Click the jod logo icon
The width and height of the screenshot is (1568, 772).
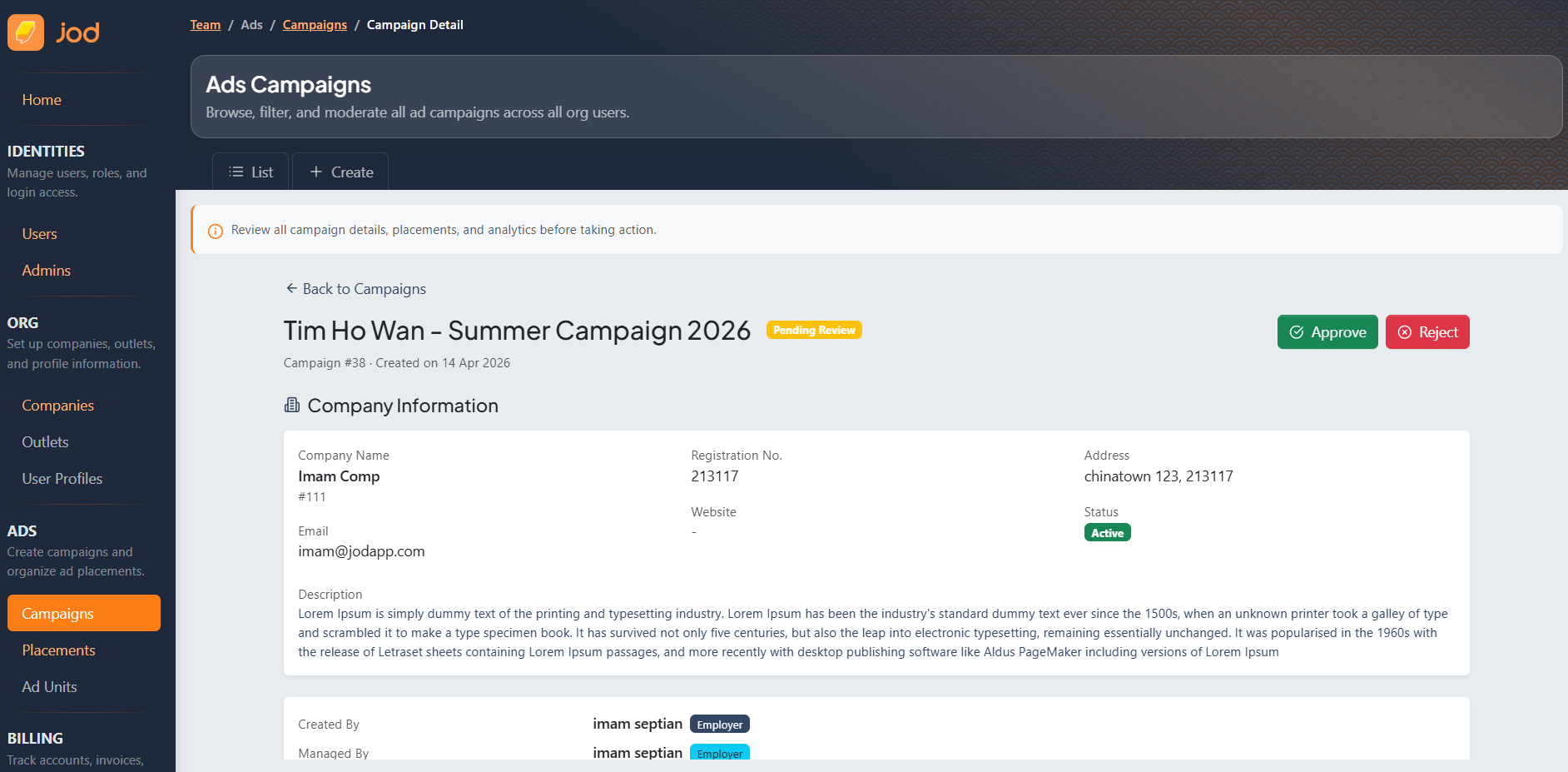tap(26, 32)
